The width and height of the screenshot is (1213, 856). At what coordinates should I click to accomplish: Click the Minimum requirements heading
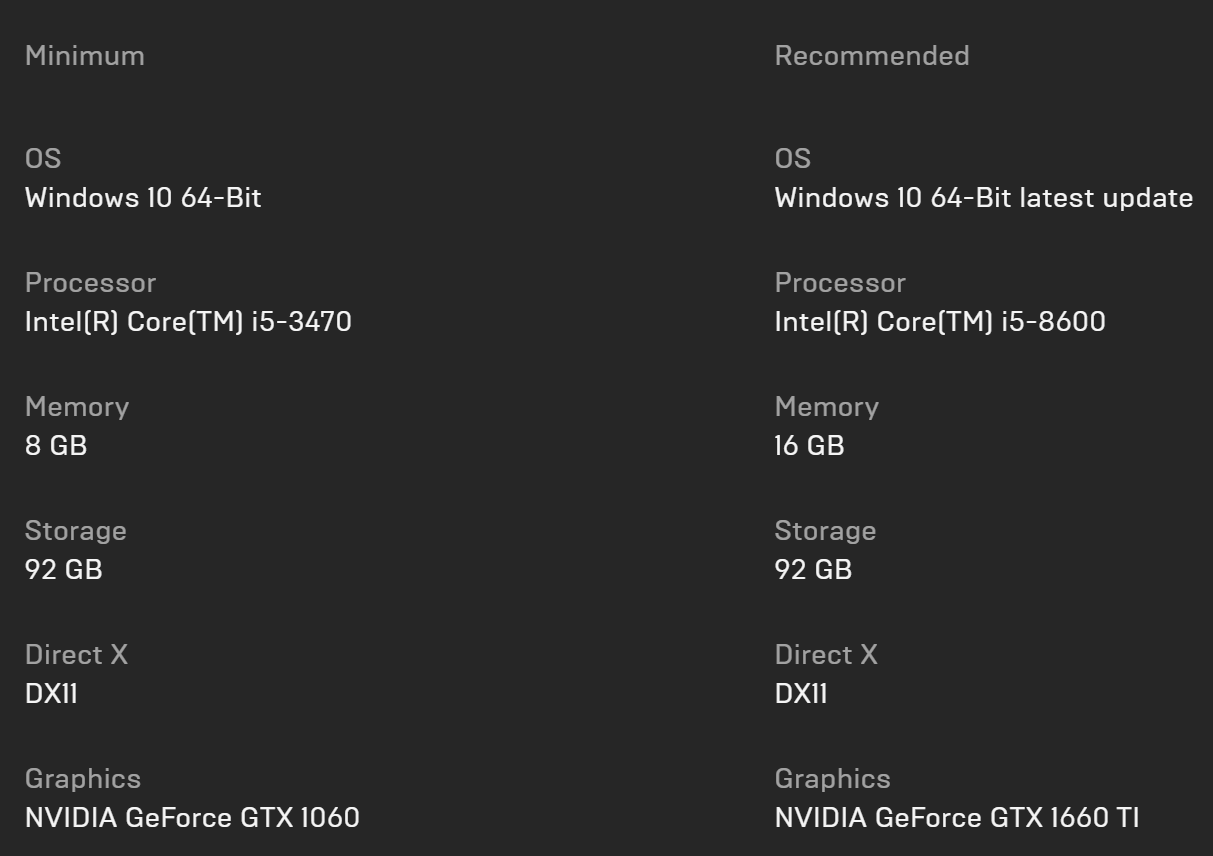[x=84, y=56]
